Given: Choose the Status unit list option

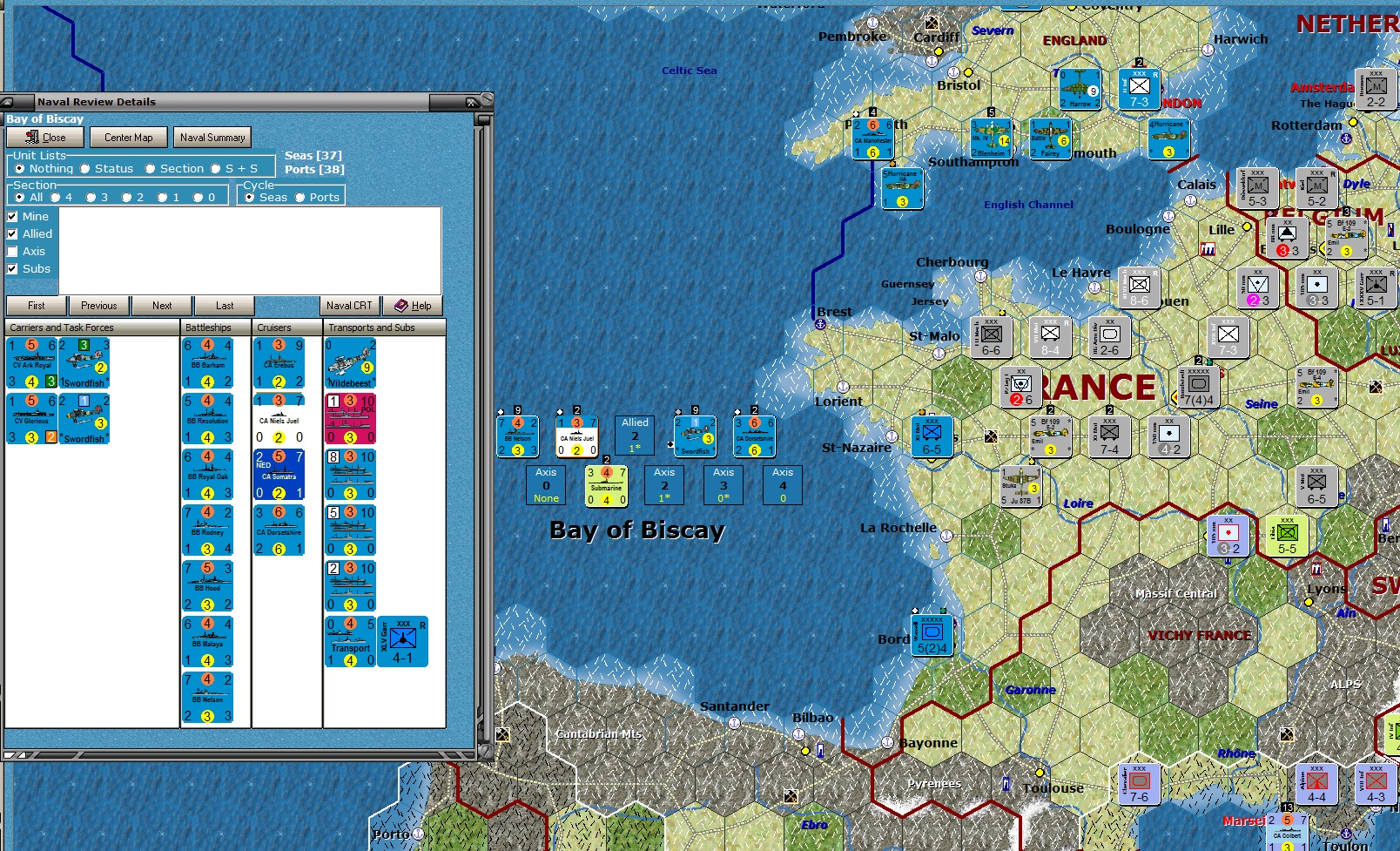Looking at the screenshot, I should point(107,169).
